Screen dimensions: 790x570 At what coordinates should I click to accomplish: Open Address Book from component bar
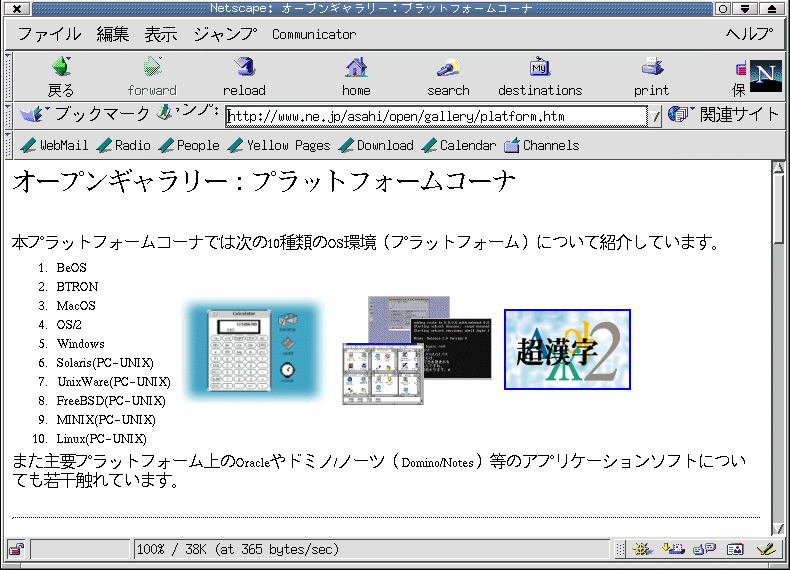tap(735, 548)
